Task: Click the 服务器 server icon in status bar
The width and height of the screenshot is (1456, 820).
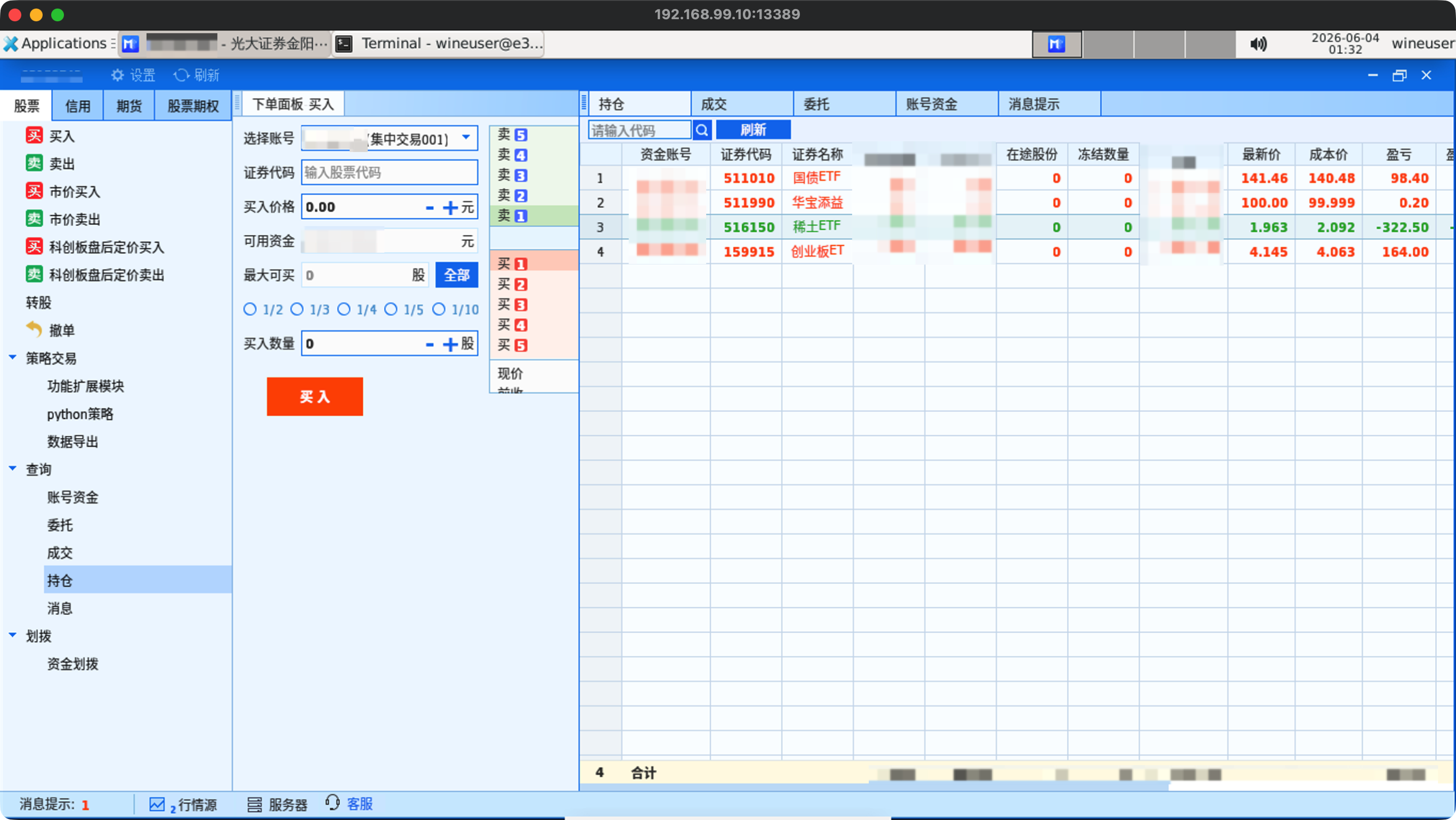Action: point(254,804)
